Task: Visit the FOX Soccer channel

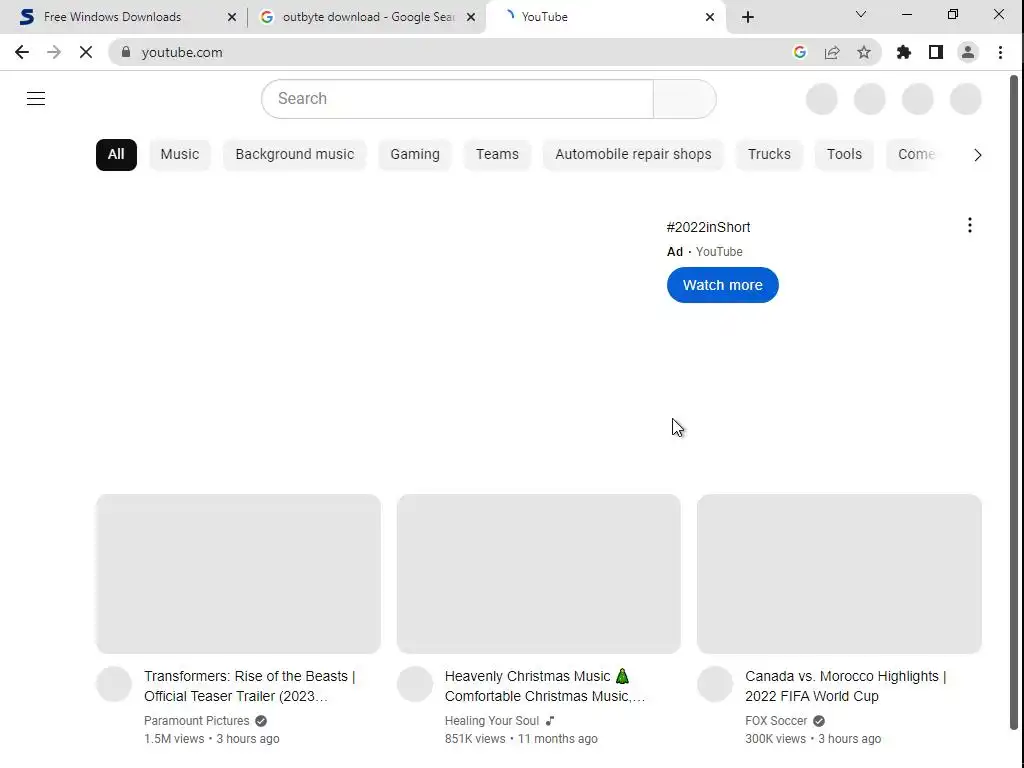Action: coord(776,721)
